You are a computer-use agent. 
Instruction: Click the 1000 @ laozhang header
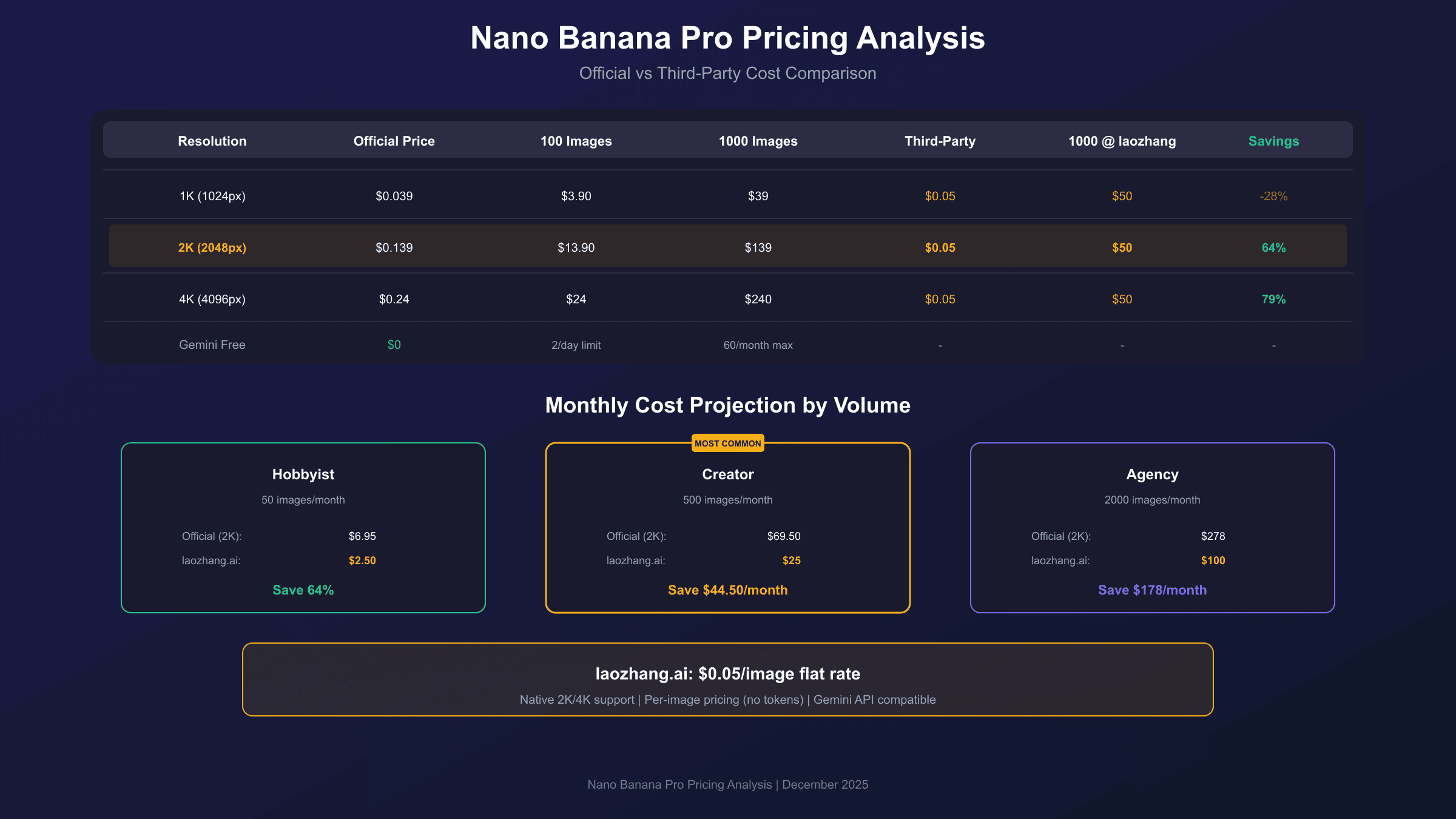pos(1122,141)
